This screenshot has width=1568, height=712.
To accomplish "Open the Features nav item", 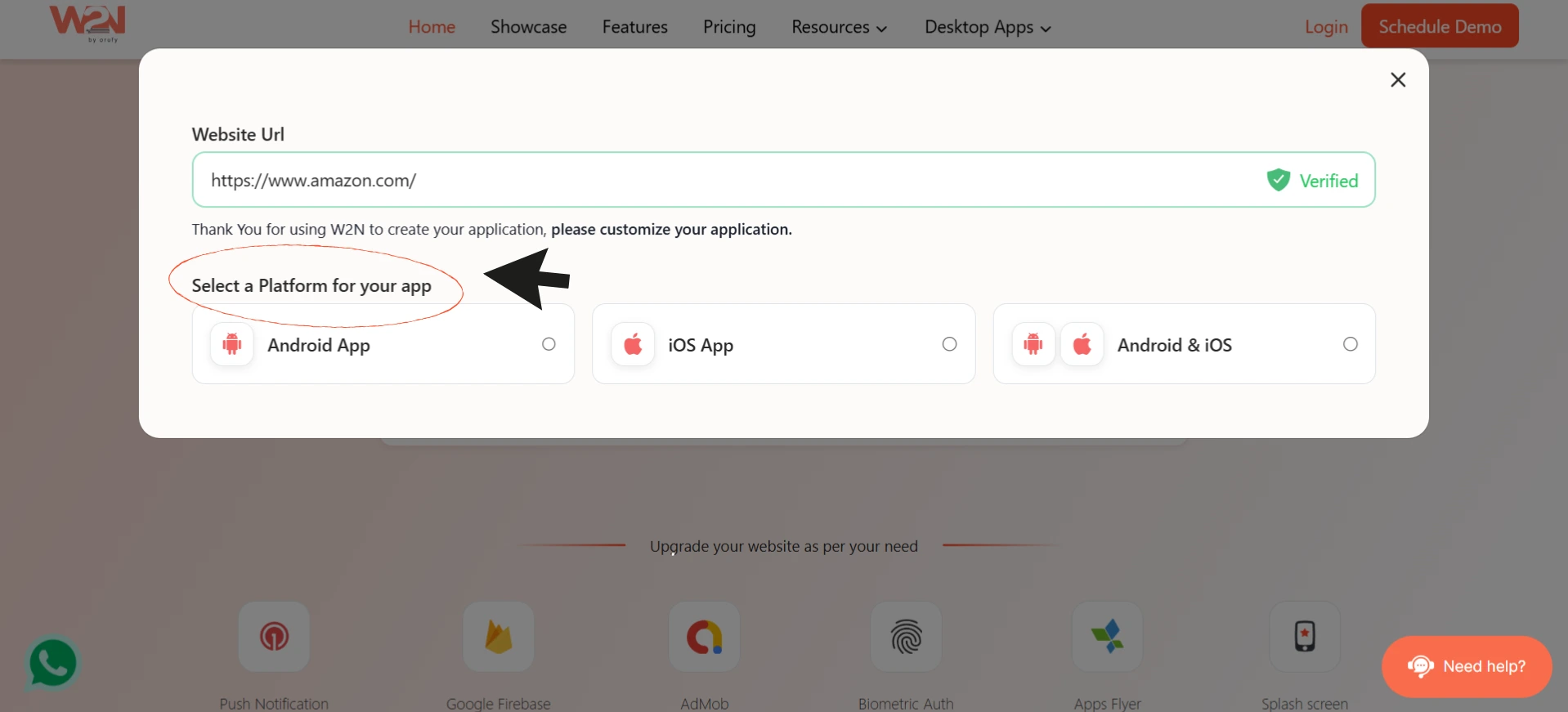I will point(635,27).
